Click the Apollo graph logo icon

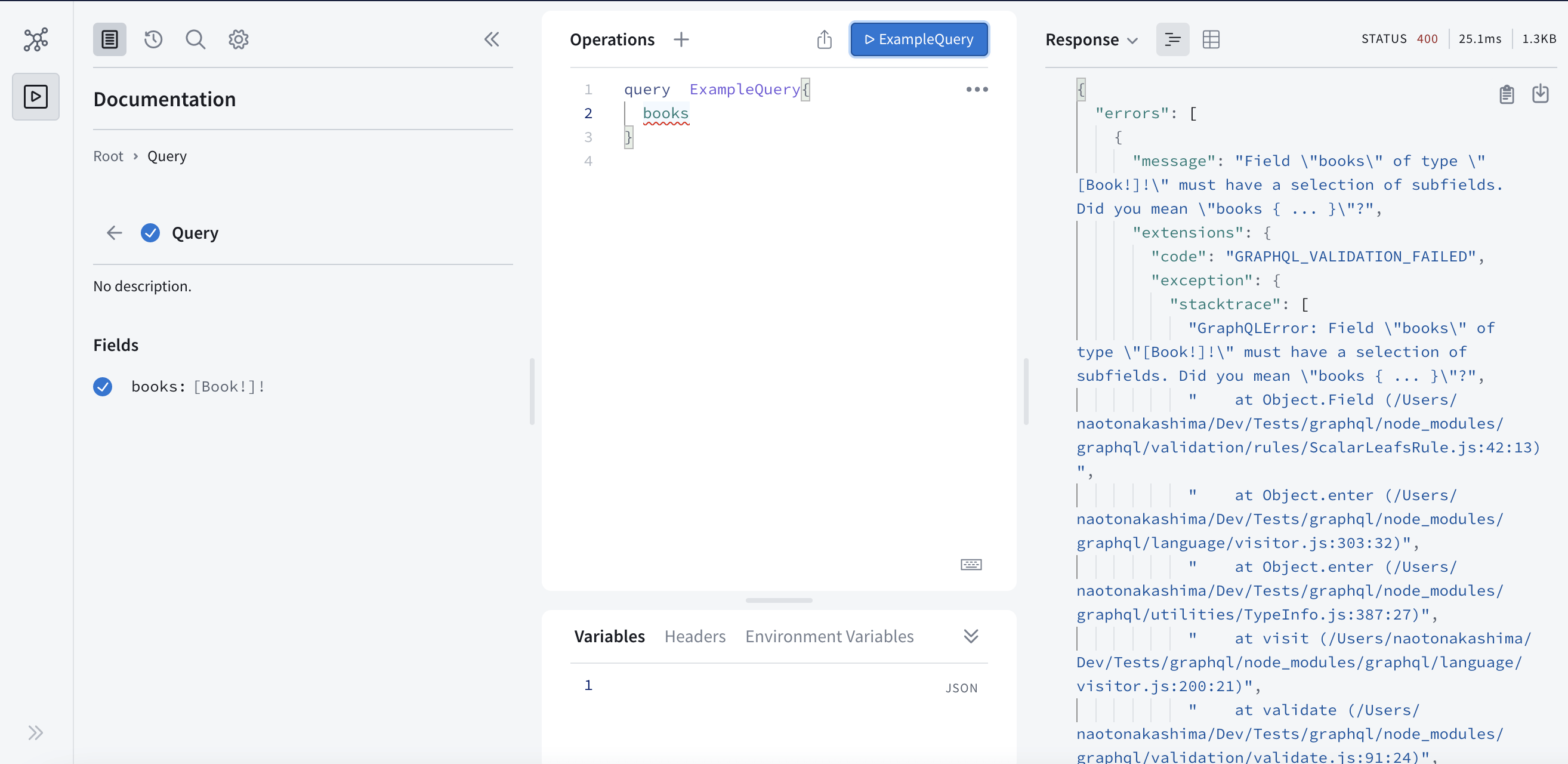(x=36, y=39)
